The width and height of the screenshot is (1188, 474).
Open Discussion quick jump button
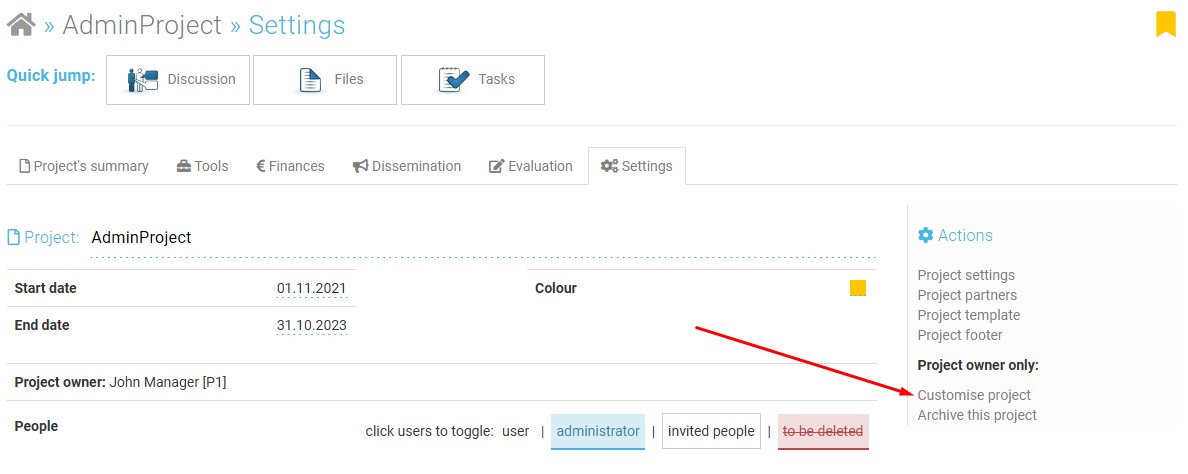[x=178, y=80]
